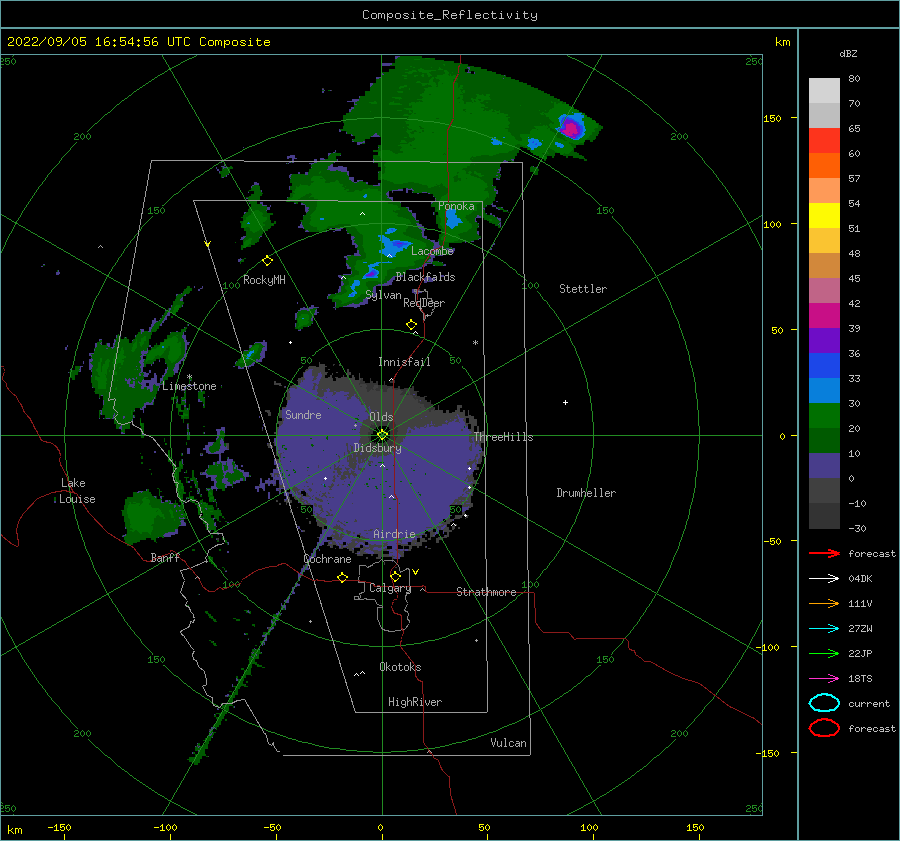Click the Drumheller city label
This screenshot has width=900, height=841.
(586, 493)
